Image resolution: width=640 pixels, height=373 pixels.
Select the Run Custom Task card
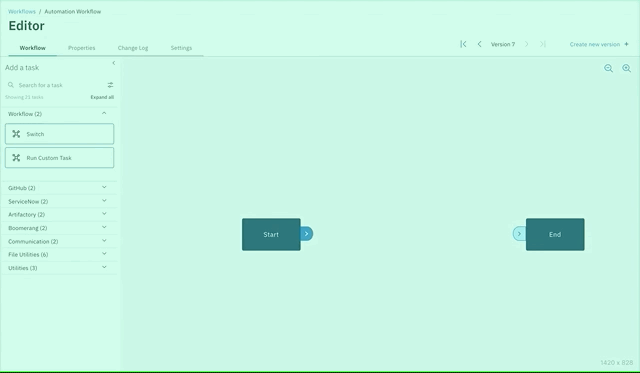coord(60,158)
